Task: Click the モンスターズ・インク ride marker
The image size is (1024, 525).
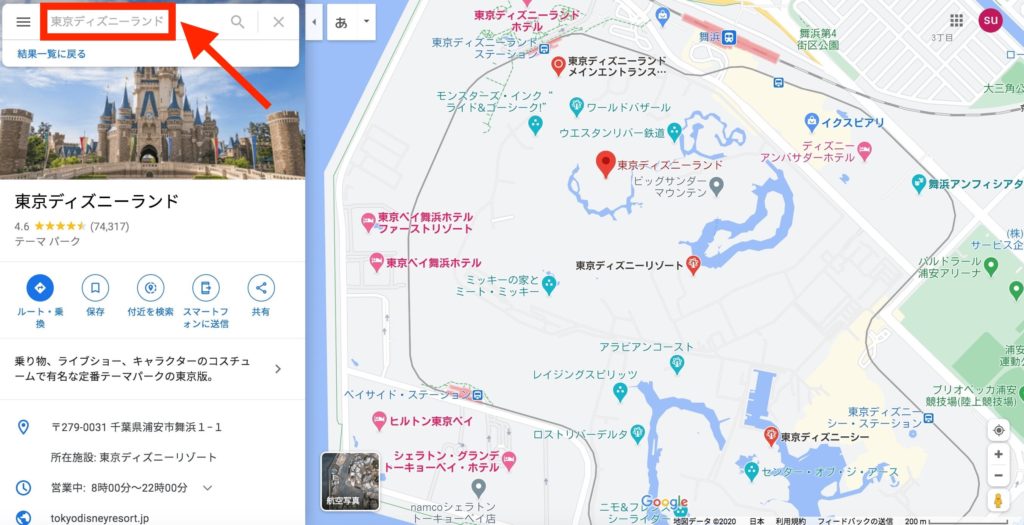Action: pos(536,124)
